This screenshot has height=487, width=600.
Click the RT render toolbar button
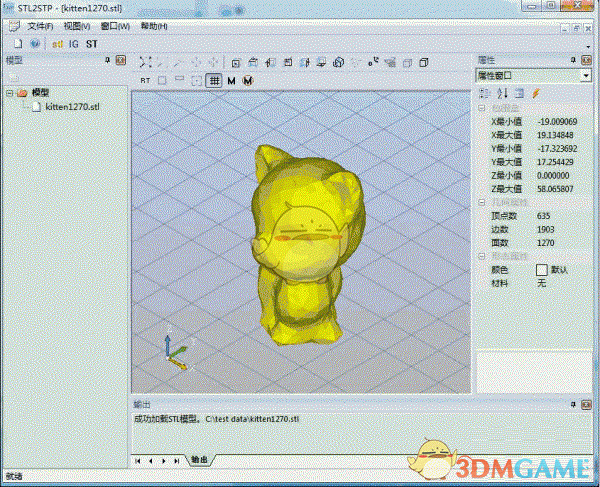pos(145,80)
